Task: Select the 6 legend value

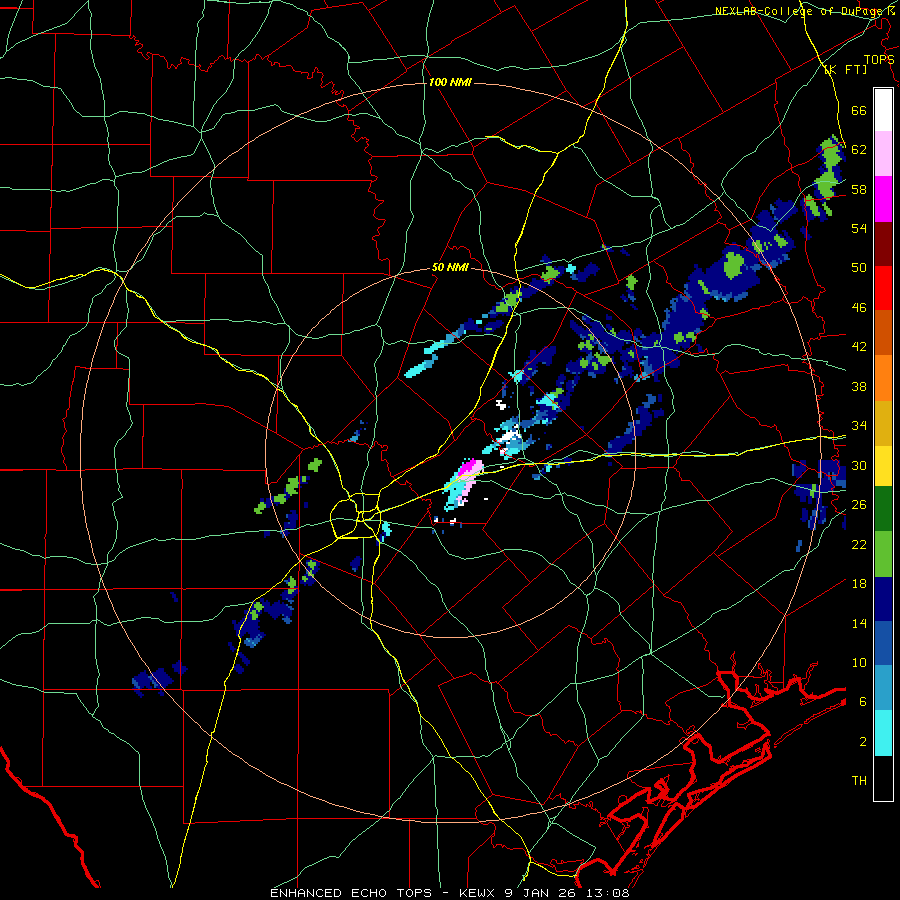Action: point(863,702)
